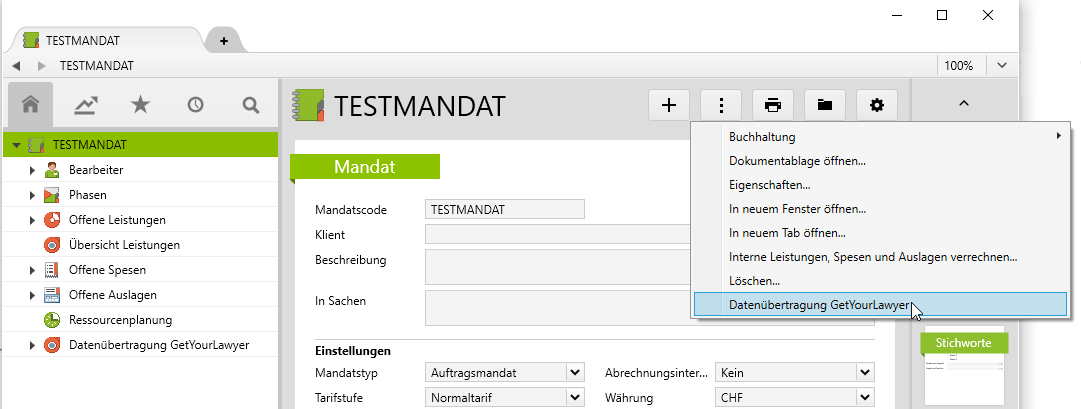Select Datenübertragung GetYourLawyer menu entry
This screenshot has width=1081, height=409.
point(880,304)
